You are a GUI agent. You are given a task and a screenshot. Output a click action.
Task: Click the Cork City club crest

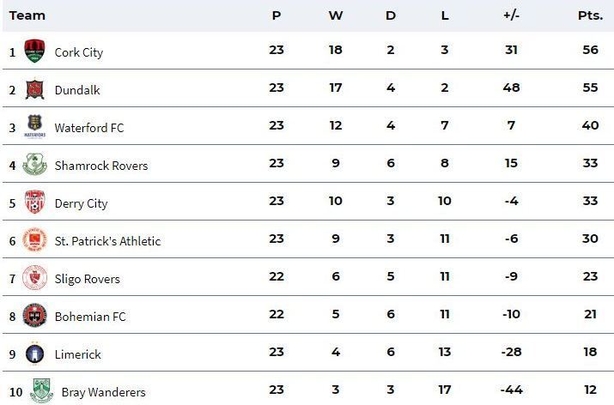[x=34, y=51]
